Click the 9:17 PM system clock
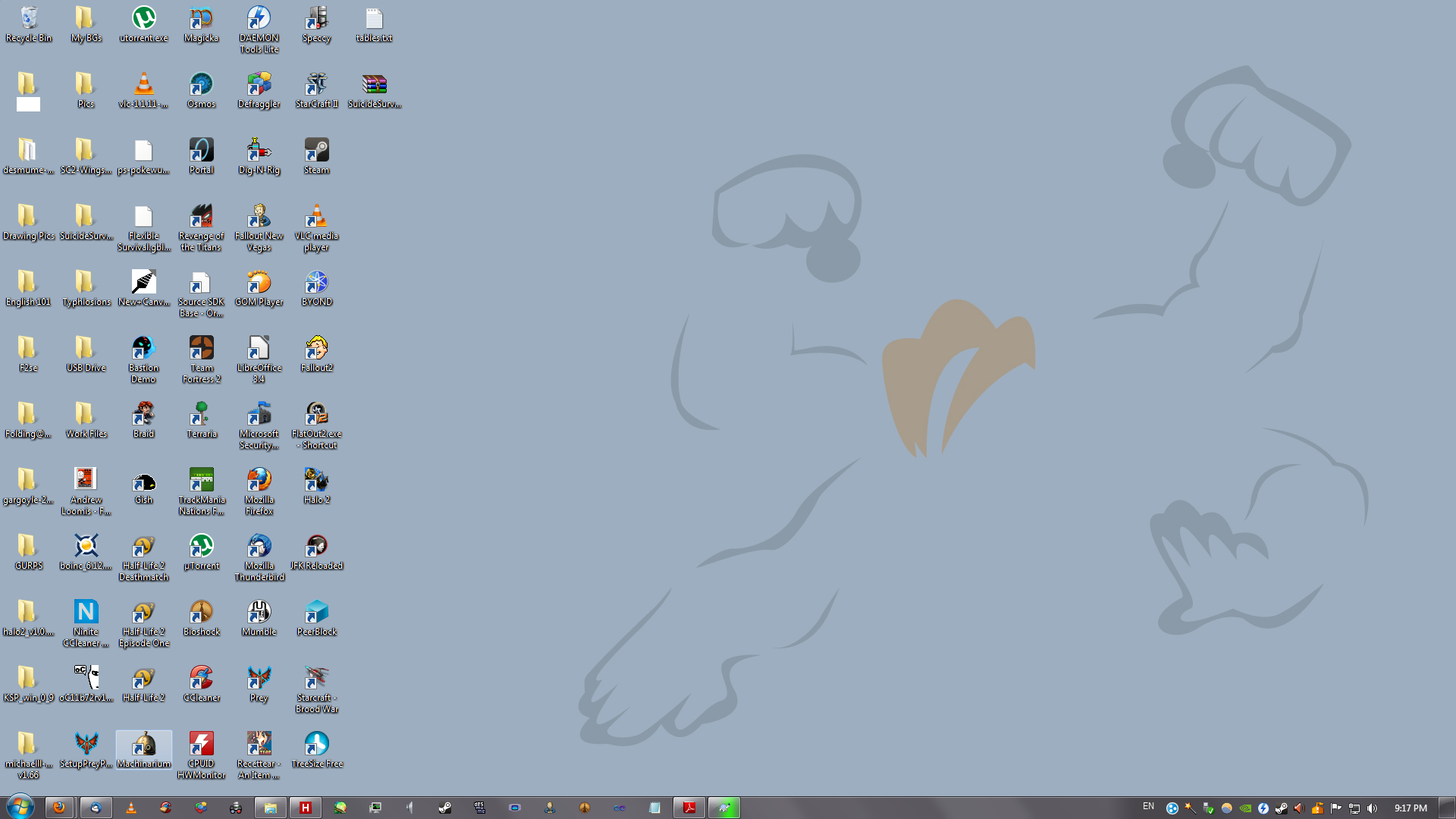 pyautogui.click(x=1410, y=808)
